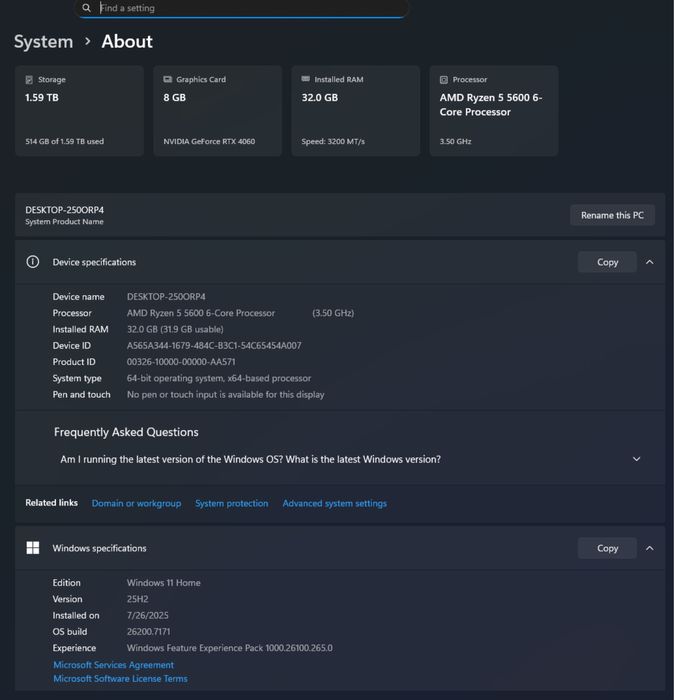Click the Storage card icon
Viewport: 674px width, 700px height.
pos(29,79)
